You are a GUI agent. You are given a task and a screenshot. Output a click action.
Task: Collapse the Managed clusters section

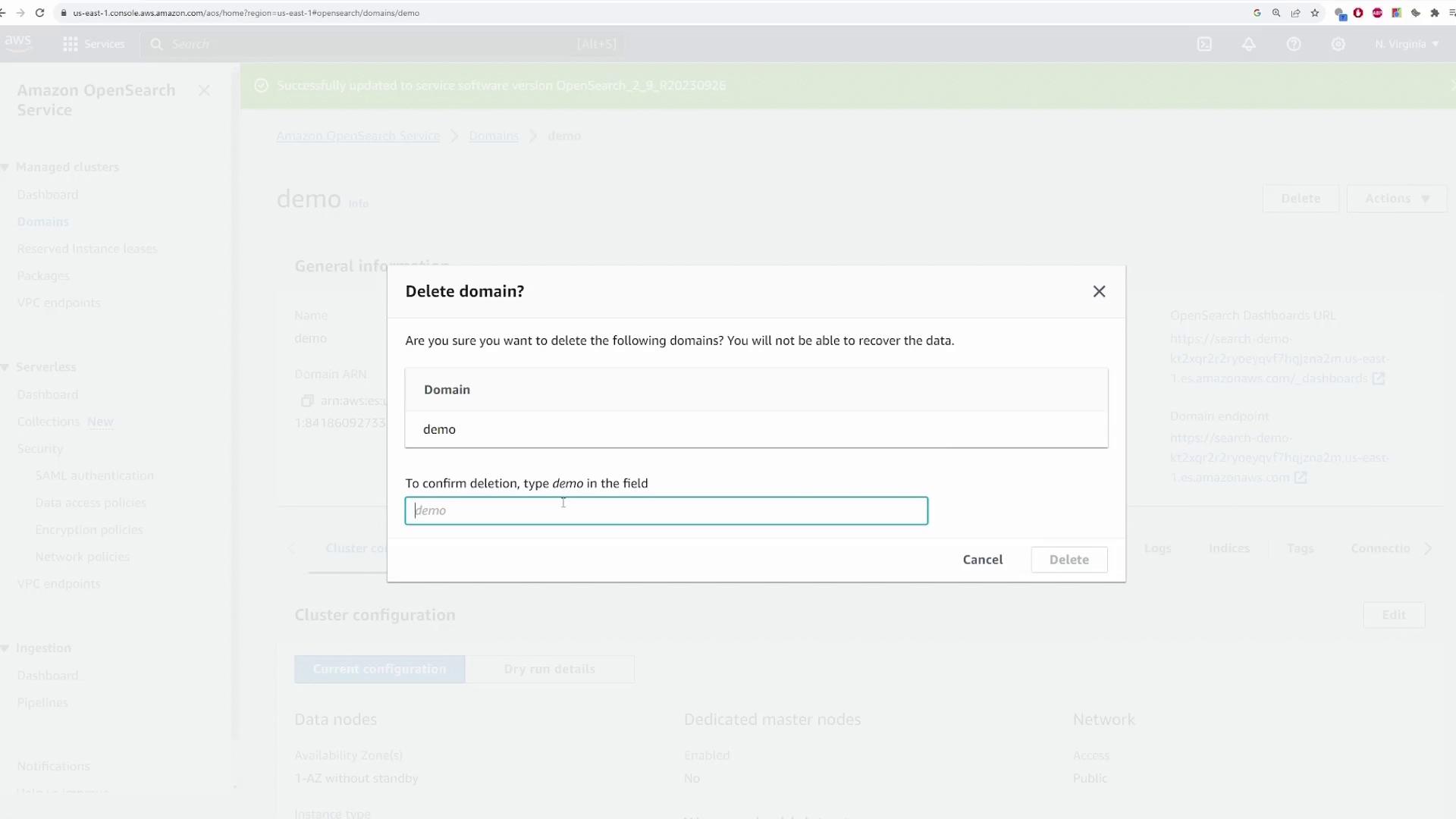pos(5,167)
